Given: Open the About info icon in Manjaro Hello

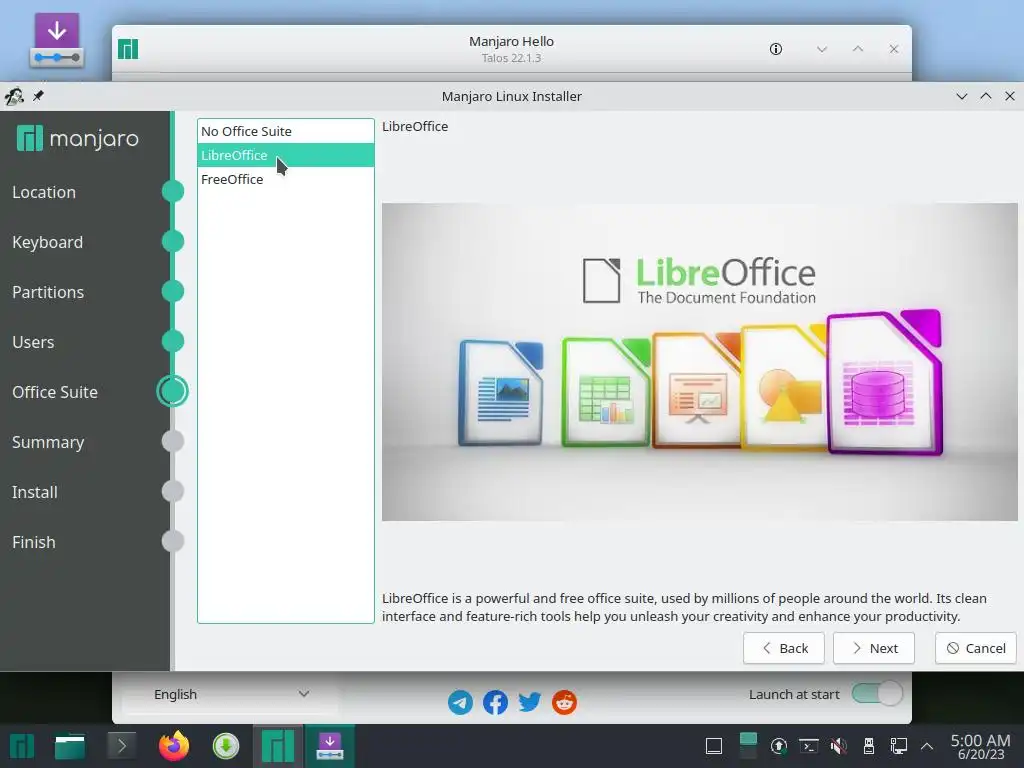Looking at the screenshot, I should (x=776, y=49).
